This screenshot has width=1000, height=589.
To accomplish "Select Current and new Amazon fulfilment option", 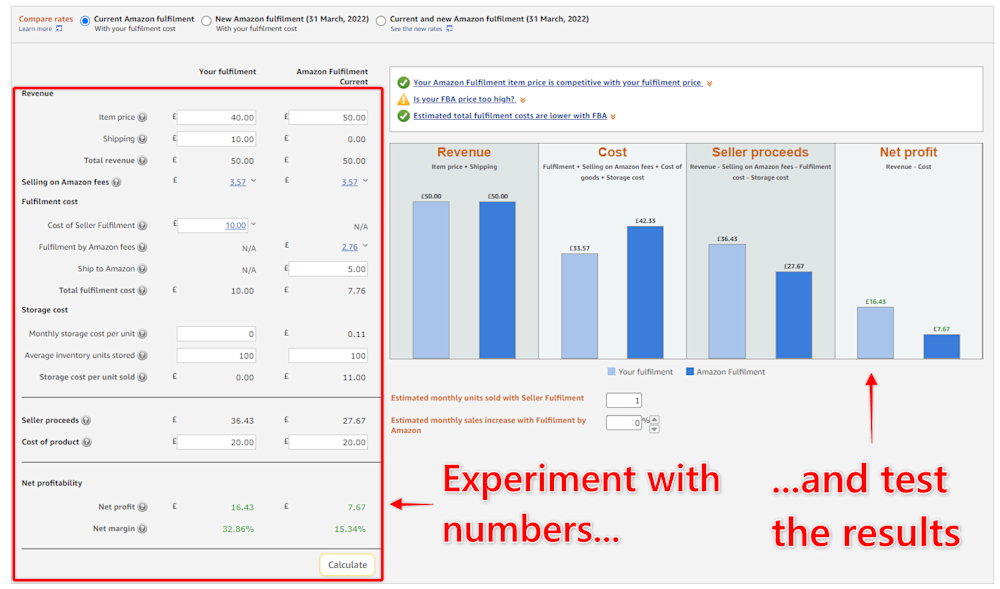I will (x=381, y=21).
